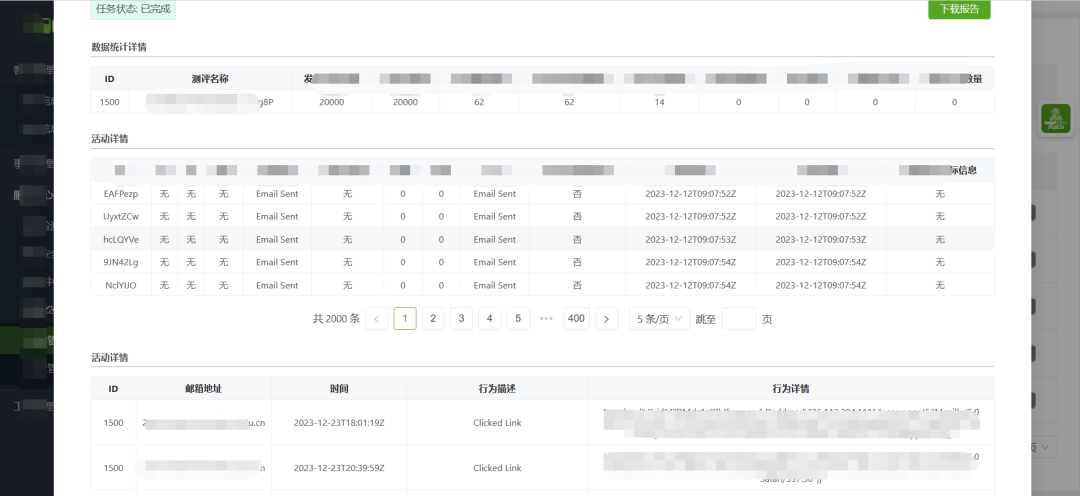Click the row ID 9JN42Lg
This screenshot has width=1080, height=496.
point(121,262)
